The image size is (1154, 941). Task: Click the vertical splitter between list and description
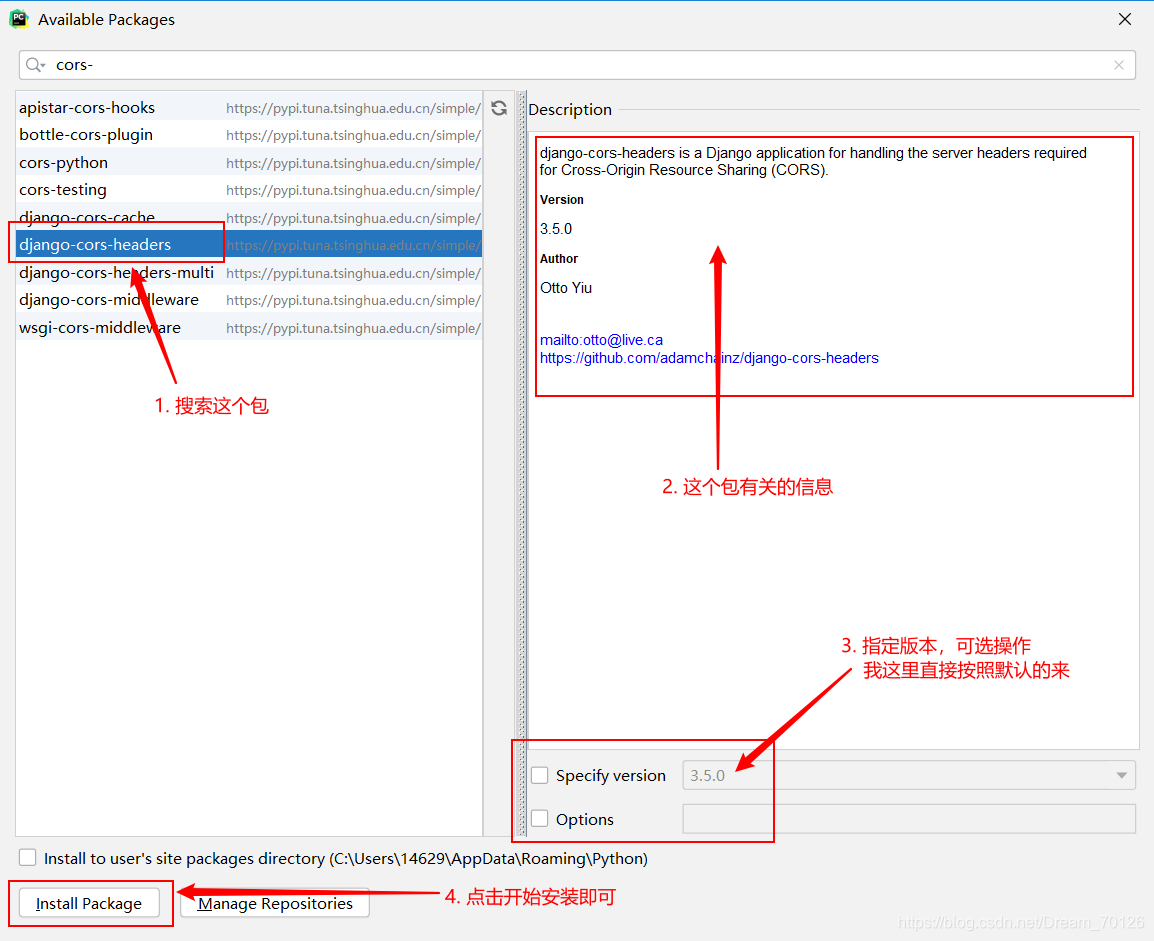(x=521, y=464)
